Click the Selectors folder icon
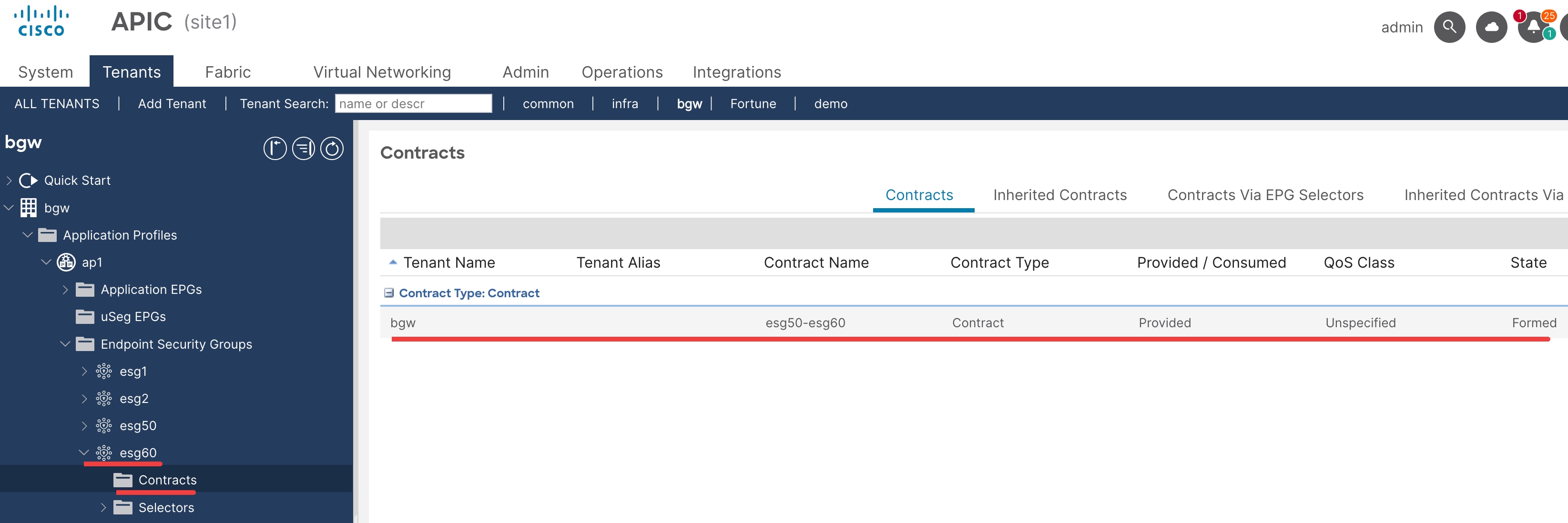This screenshot has height=523, width=1568. pos(122,507)
